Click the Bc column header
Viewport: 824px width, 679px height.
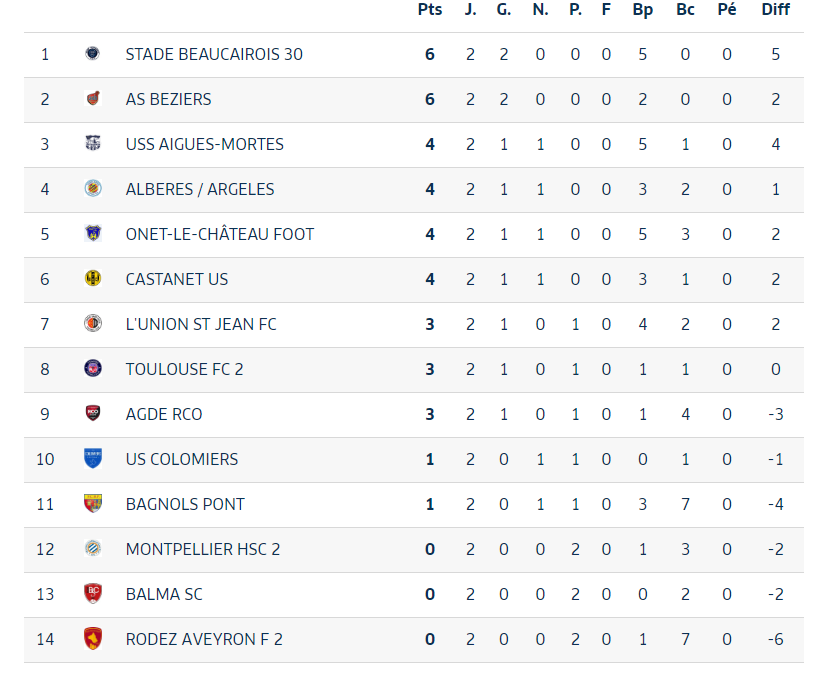pyautogui.click(x=685, y=9)
